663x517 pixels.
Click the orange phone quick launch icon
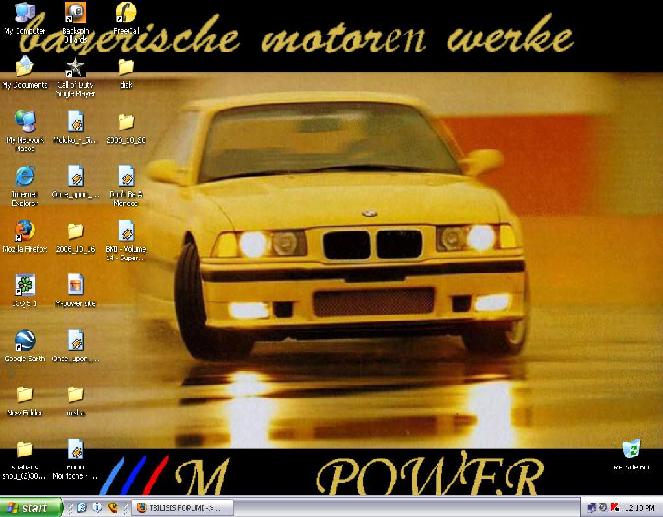click(112, 507)
